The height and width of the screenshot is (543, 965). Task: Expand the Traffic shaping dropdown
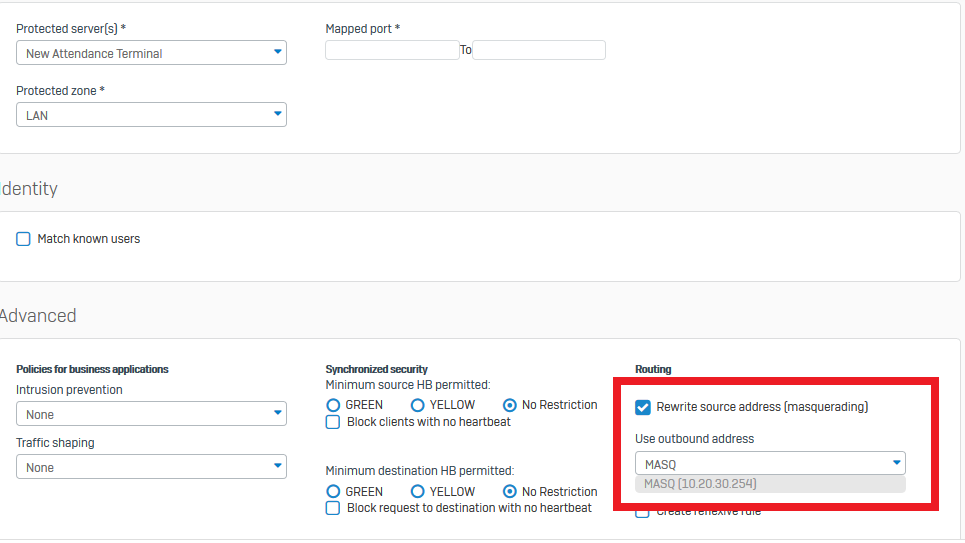click(151, 467)
